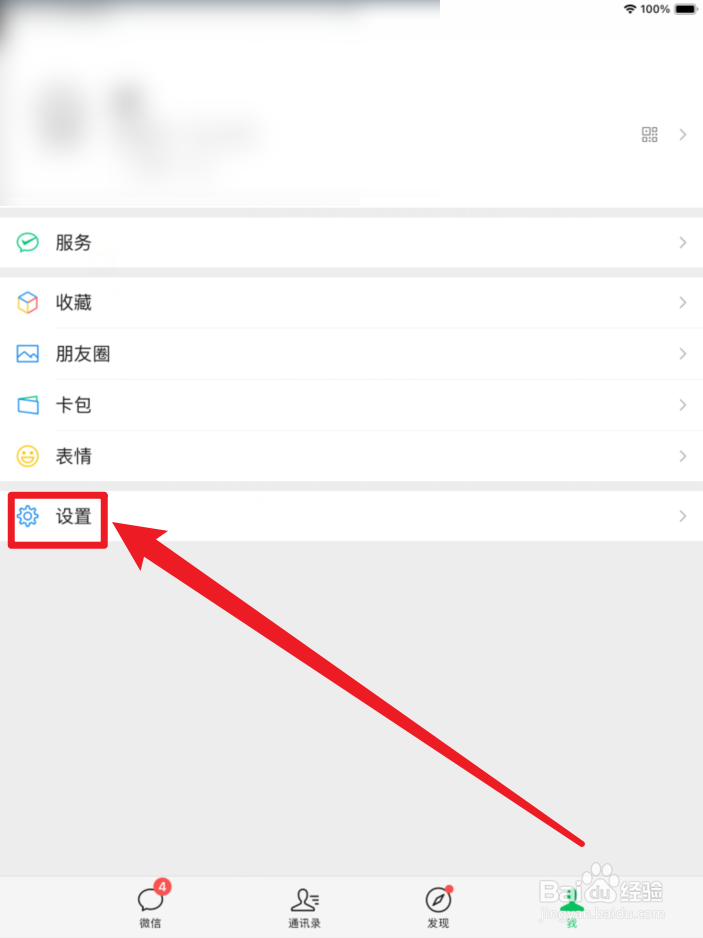Tap the 卡包 wallet icon
This screenshot has width=703, height=938.
pyautogui.click(x=28, y=405)
